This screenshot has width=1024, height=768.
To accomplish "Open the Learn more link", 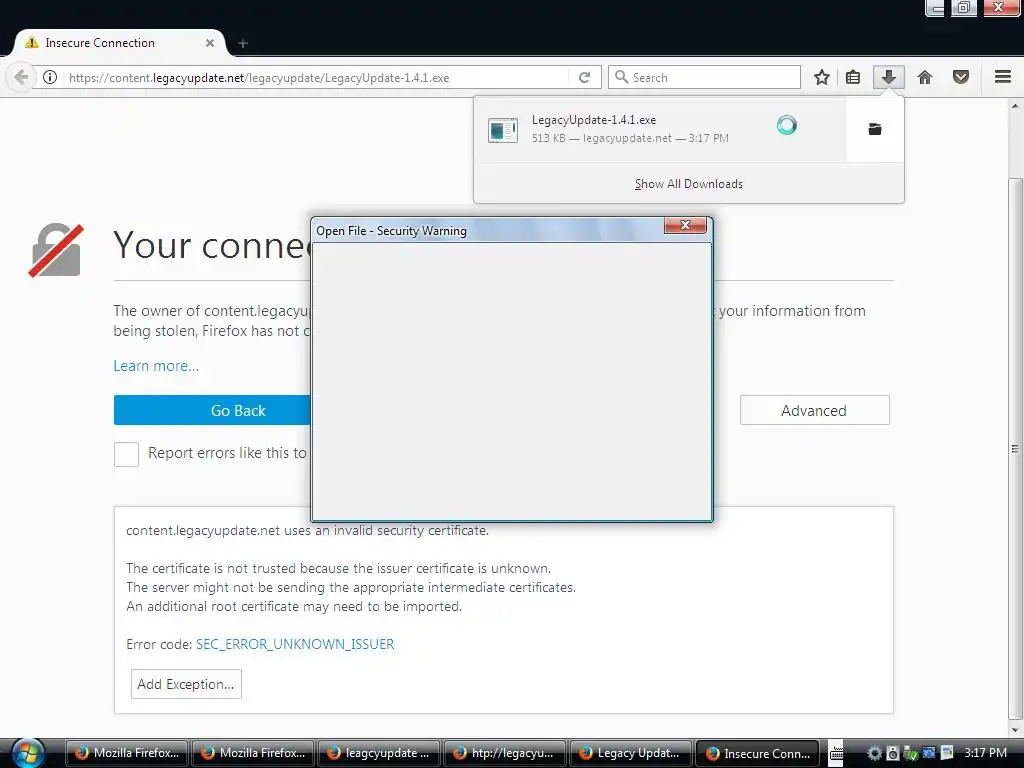I will [x=156, y=366].
